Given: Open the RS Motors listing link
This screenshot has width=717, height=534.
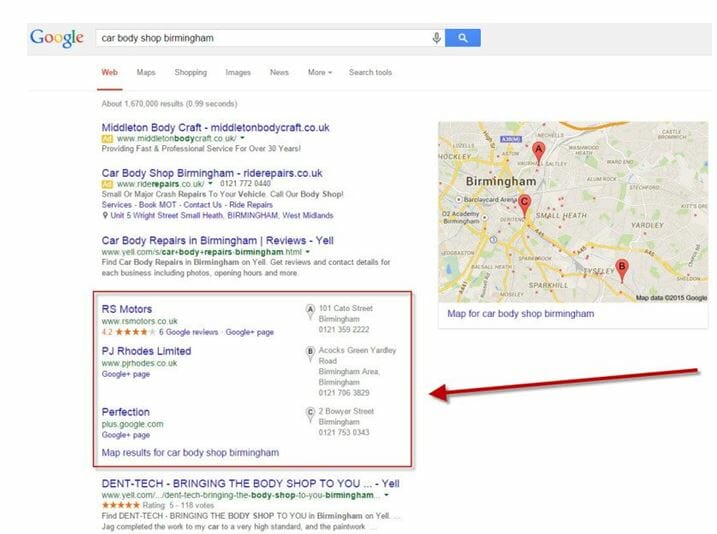Looking at the screenshot, I should point(127,309).
